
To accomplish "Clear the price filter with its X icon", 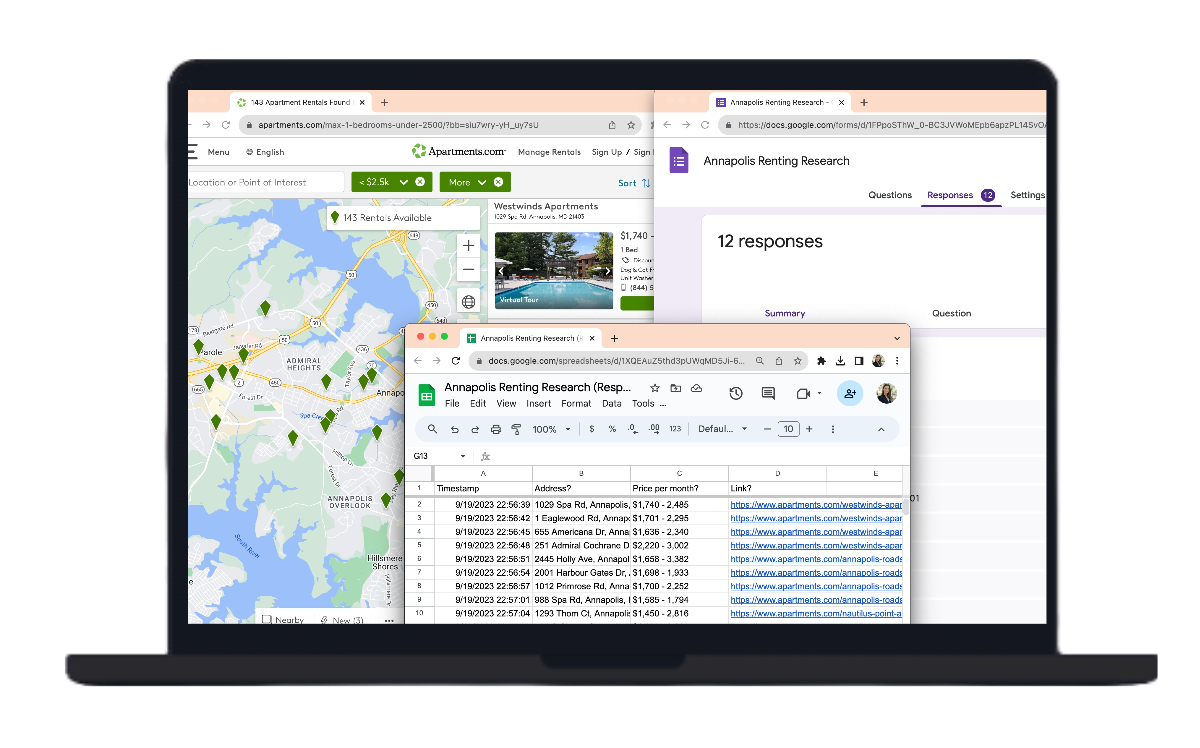I will click(420, 182).
